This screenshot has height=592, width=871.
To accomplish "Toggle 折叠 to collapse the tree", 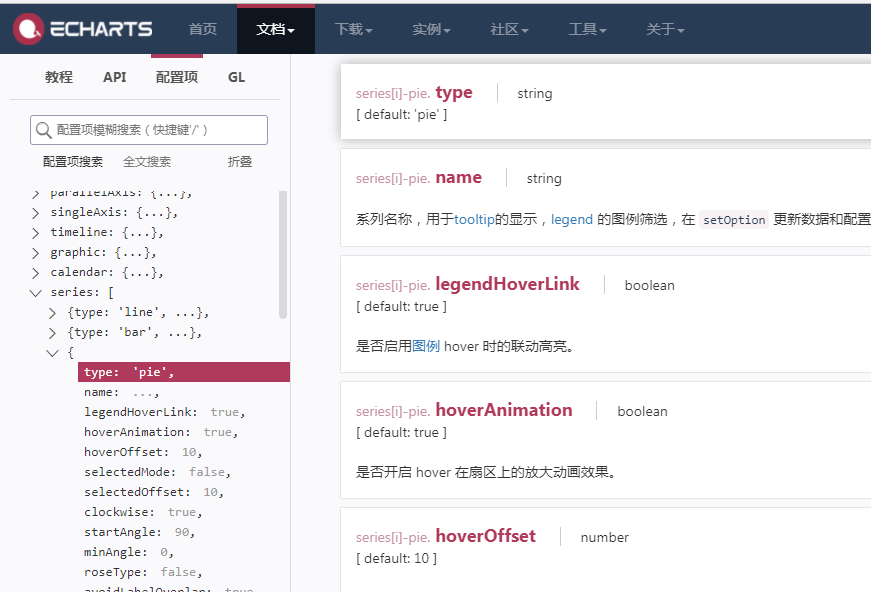I will 239,161.
